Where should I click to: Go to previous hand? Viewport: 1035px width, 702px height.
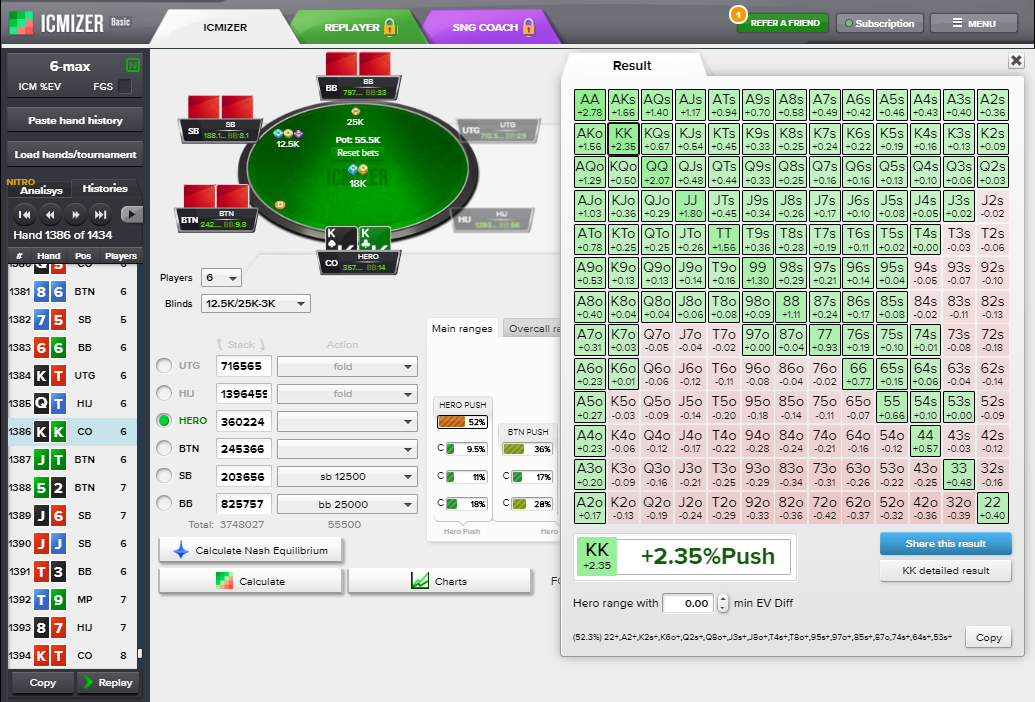(x=50, y=214)
